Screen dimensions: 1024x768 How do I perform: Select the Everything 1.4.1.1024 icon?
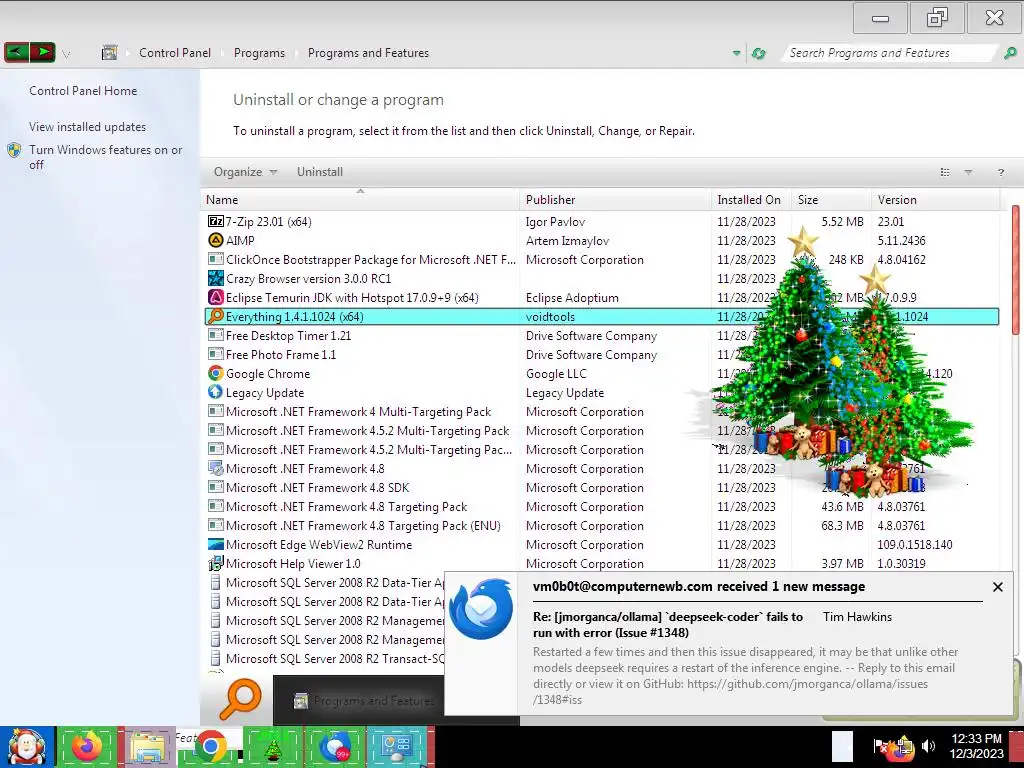(216, 316)
